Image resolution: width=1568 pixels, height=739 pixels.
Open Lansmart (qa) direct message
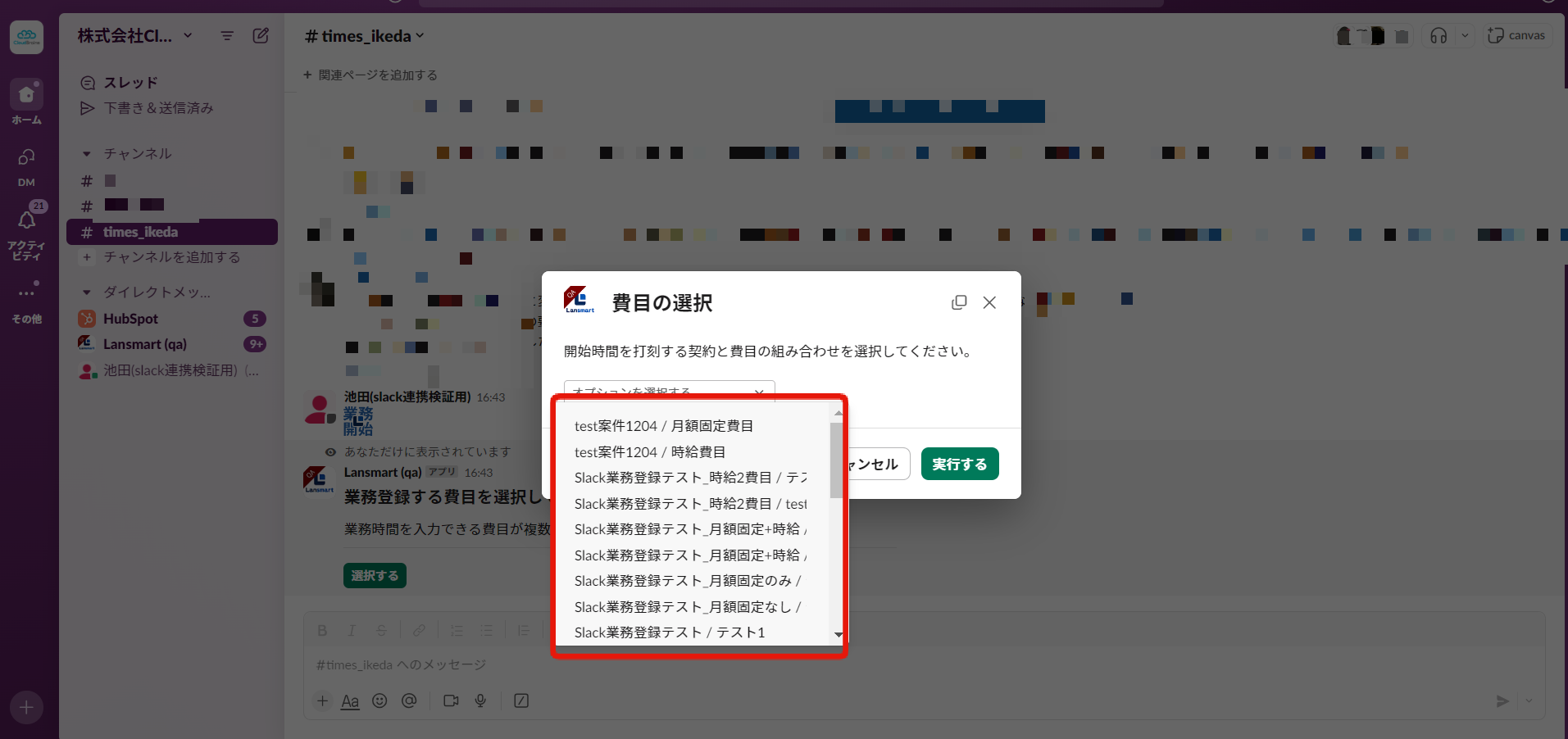pyautogui.click(x=172, y=344)
